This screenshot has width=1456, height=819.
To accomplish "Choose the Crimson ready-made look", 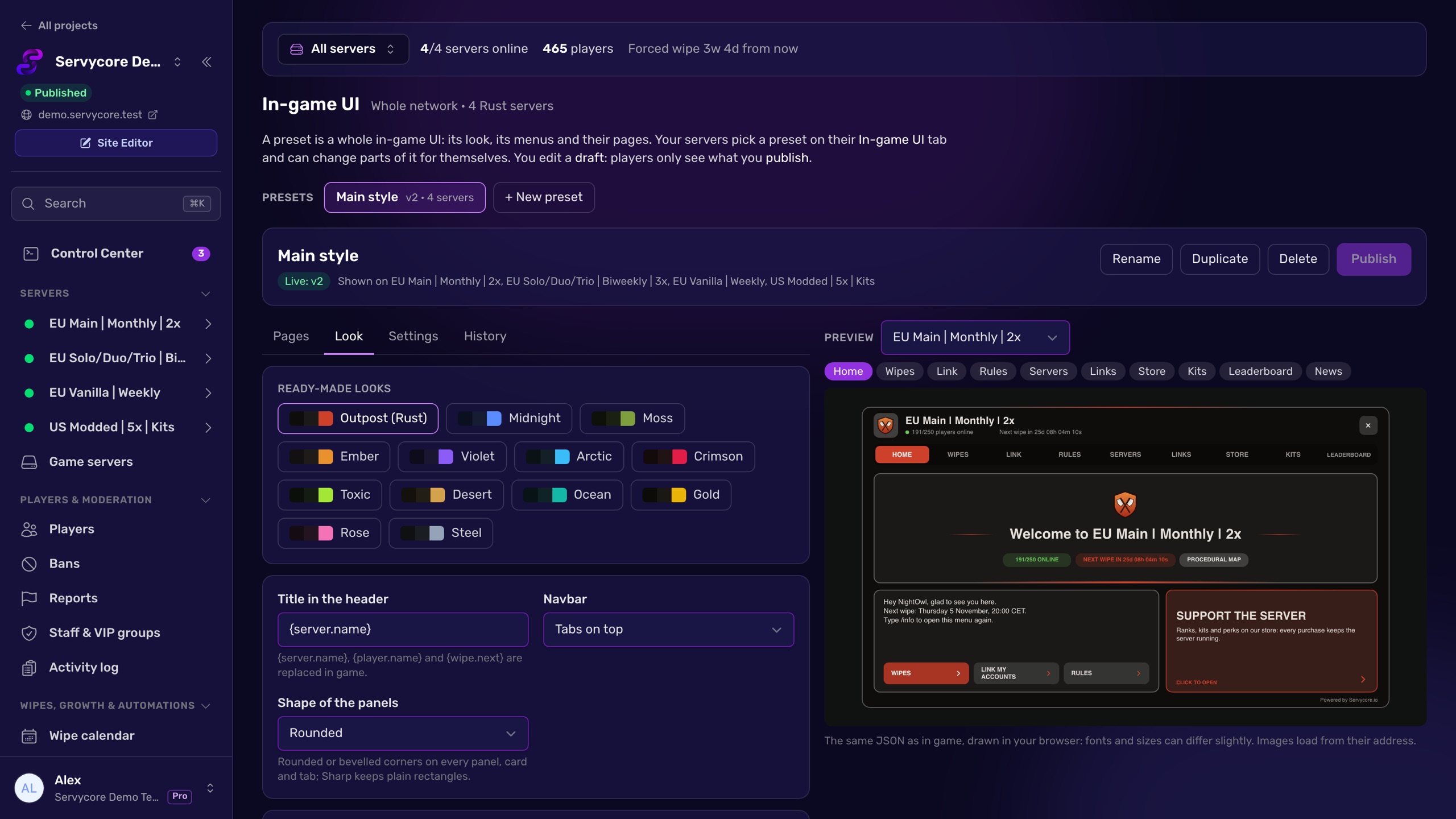I will pyautogui.click(x=693, y=457).
